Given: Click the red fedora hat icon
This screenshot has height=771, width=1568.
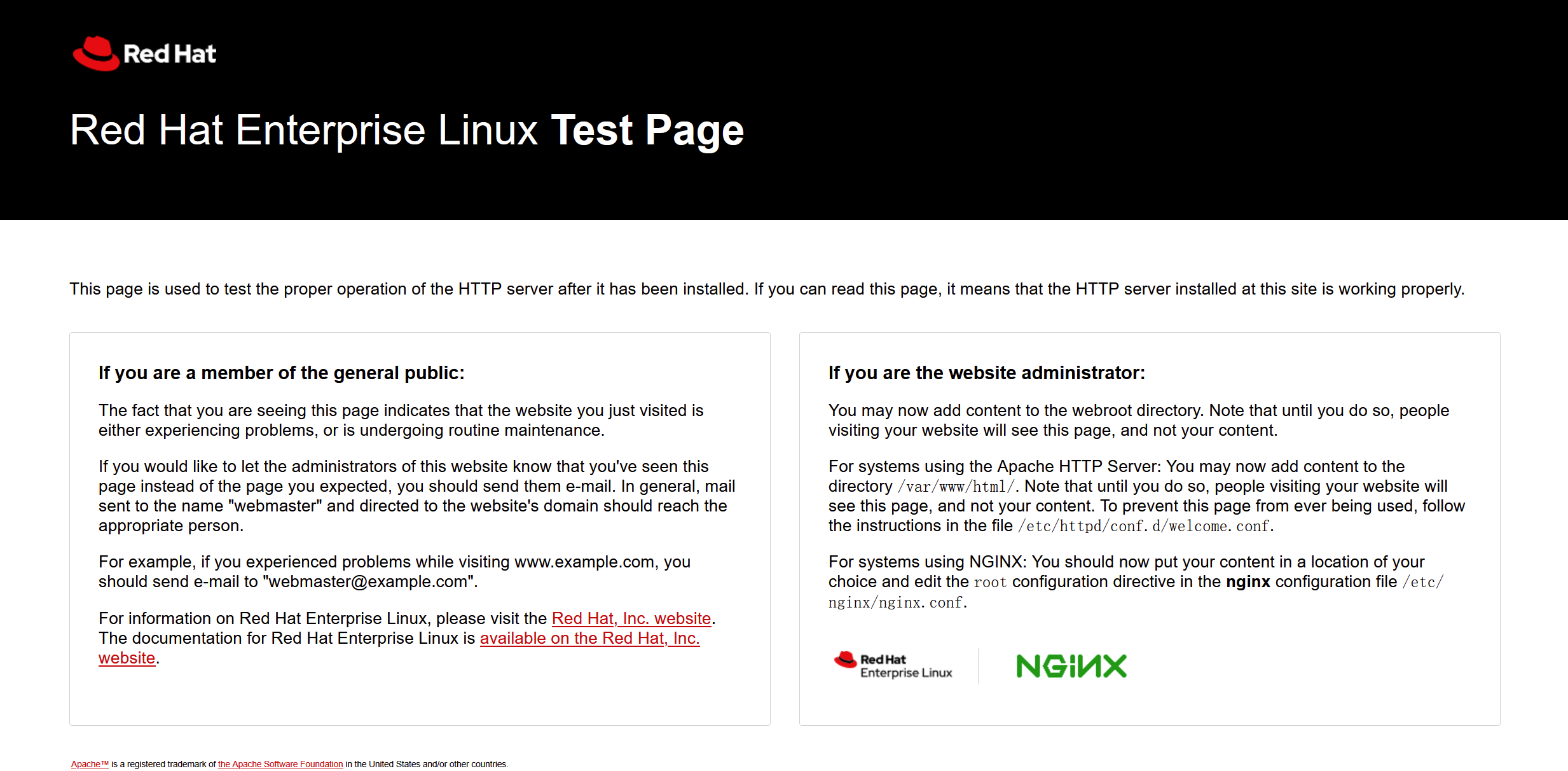Looking at the screenshot, I should point(95,53).
